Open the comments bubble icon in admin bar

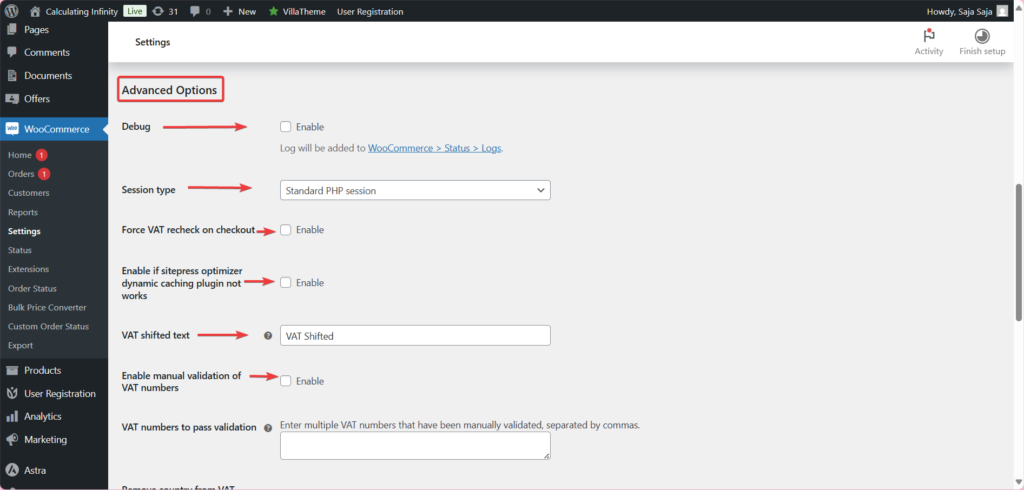click(195, 12)
